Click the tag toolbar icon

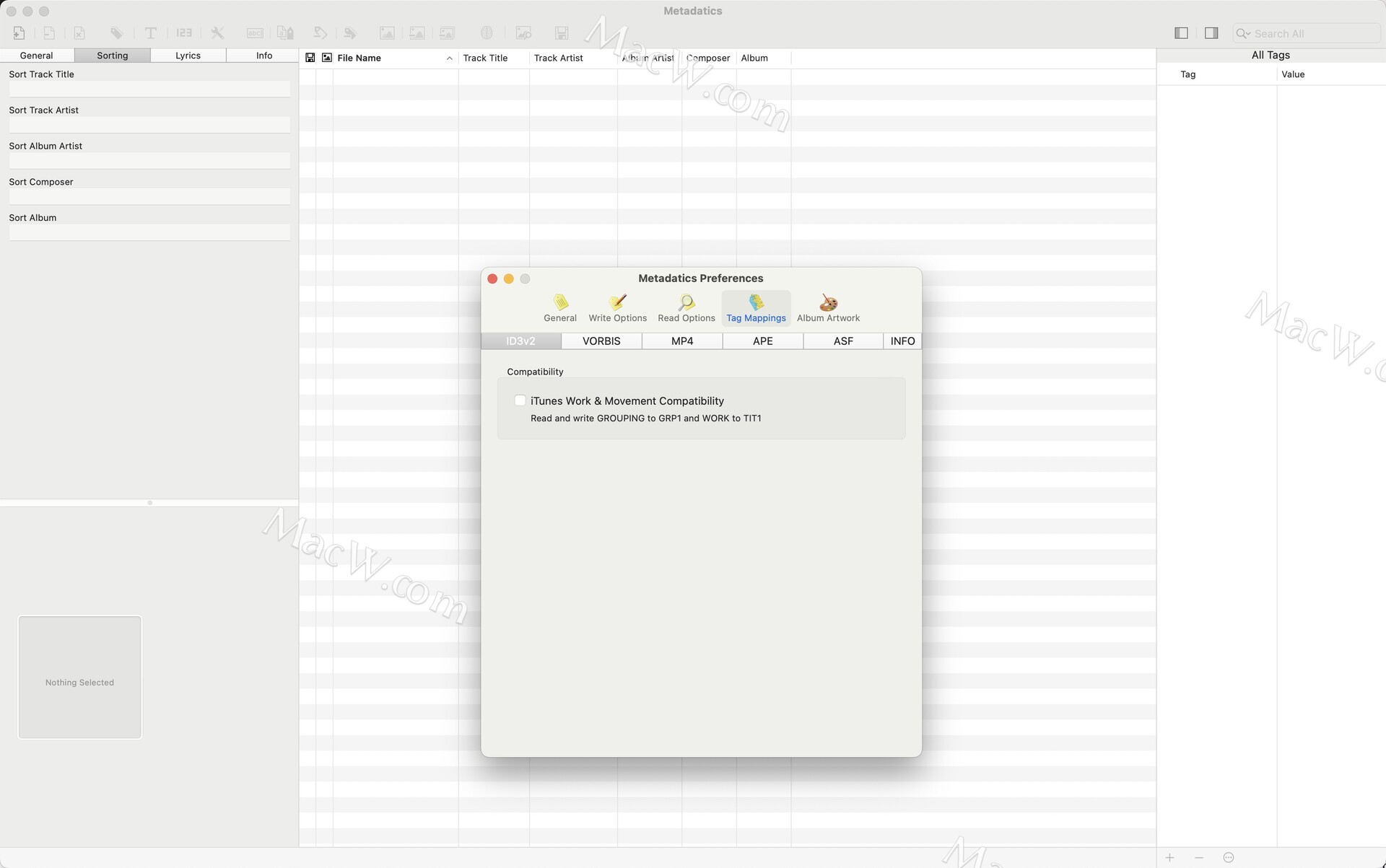116,33
